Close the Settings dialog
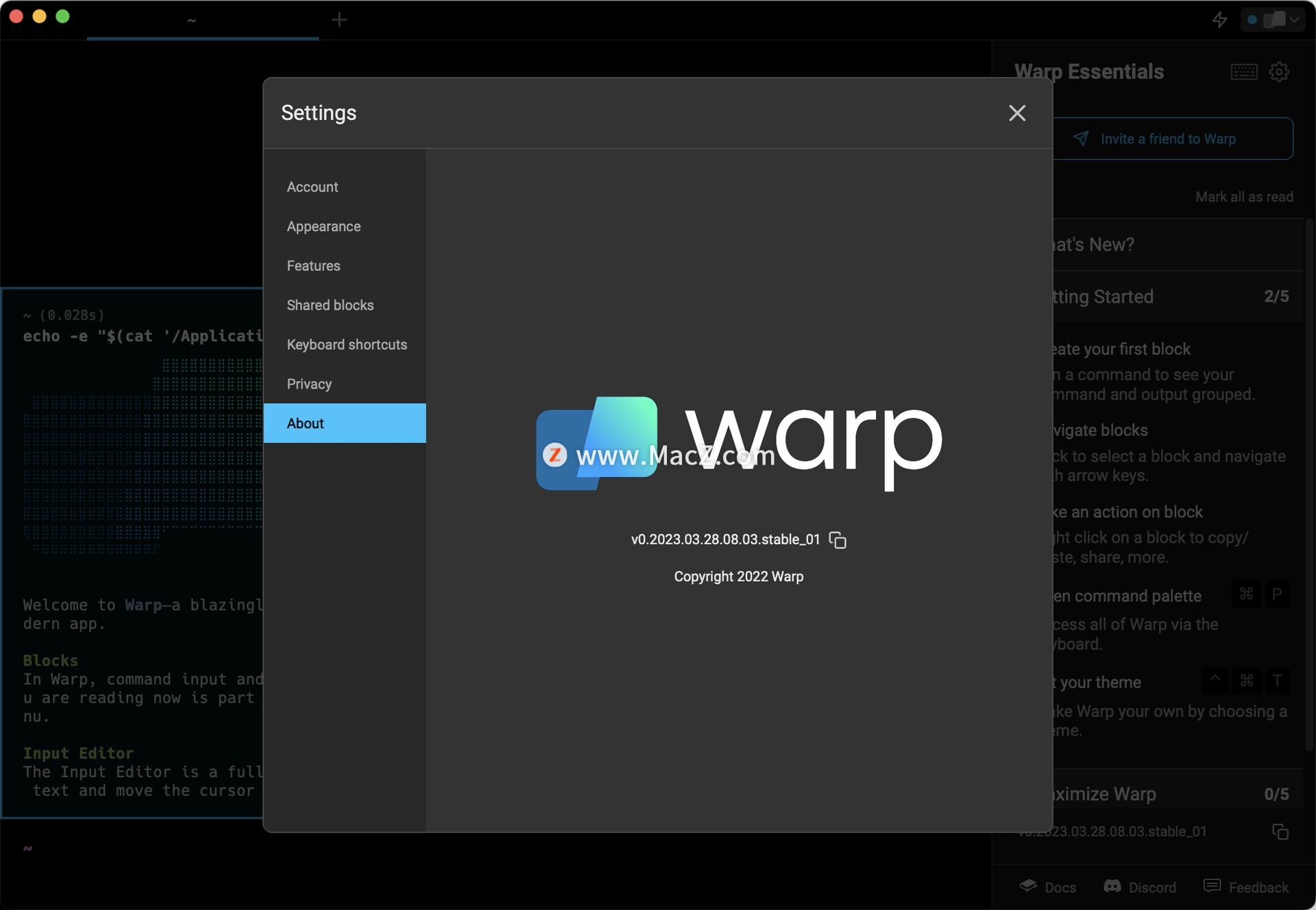This screenshot has width=1316, height=910. click(x=1017, y=113)
